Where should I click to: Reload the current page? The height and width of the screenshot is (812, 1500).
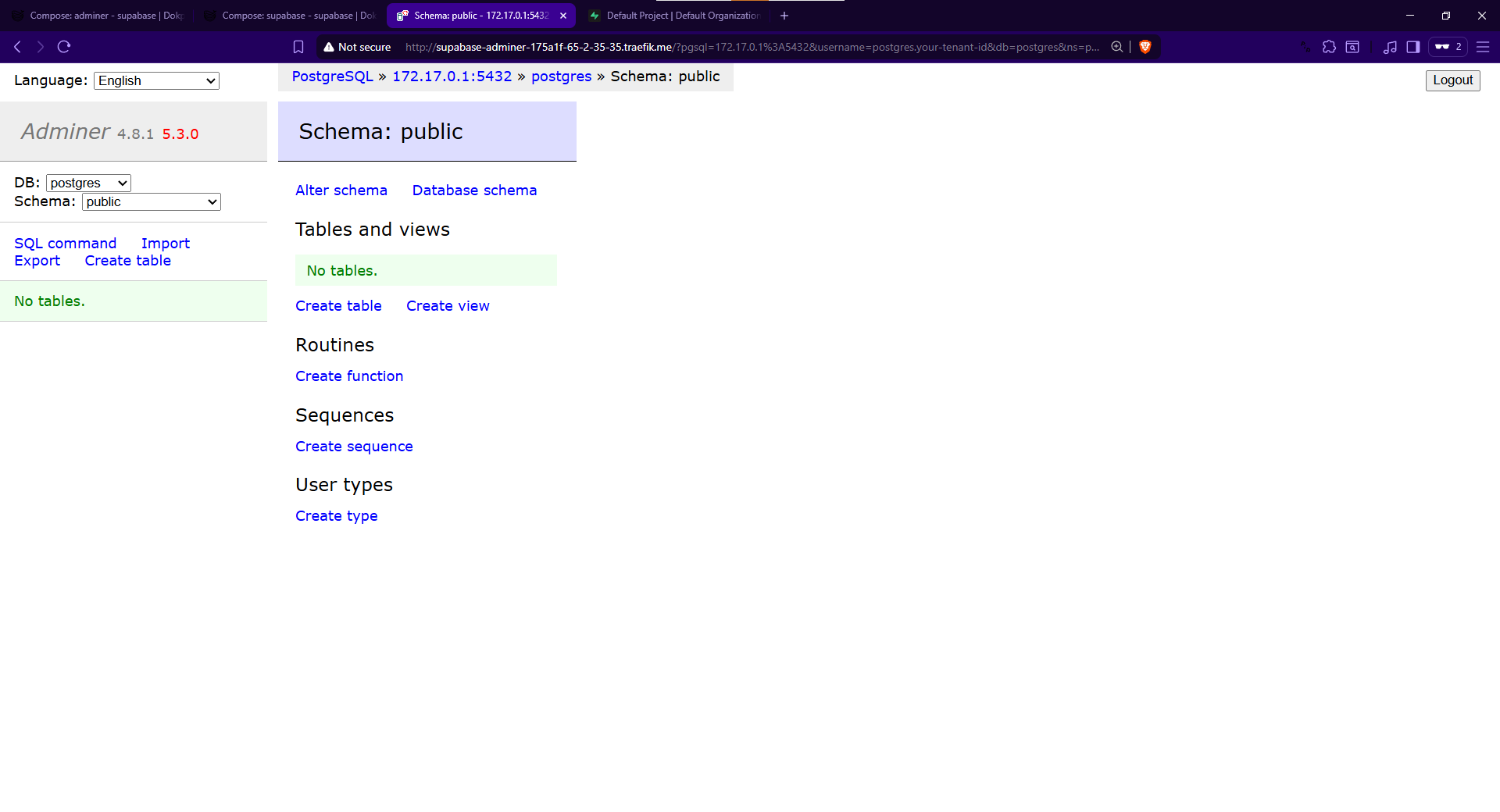pos(64,47)
